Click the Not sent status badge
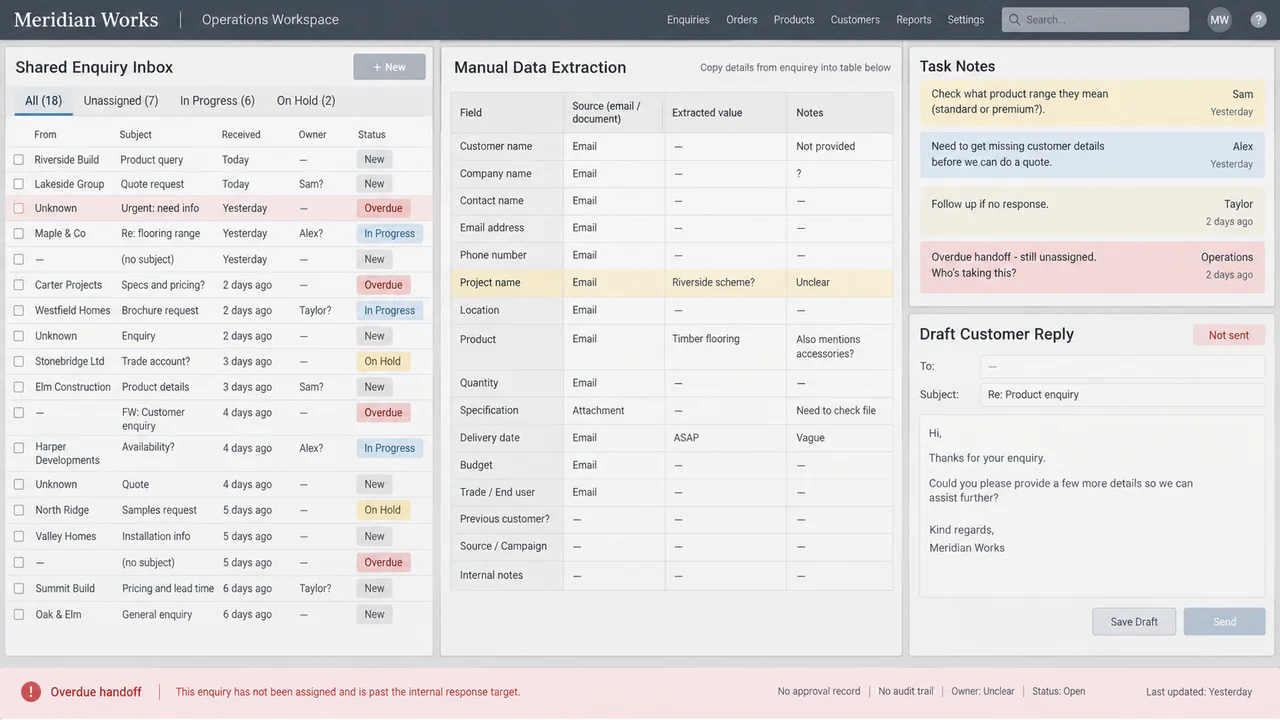 click(1229, 336)
